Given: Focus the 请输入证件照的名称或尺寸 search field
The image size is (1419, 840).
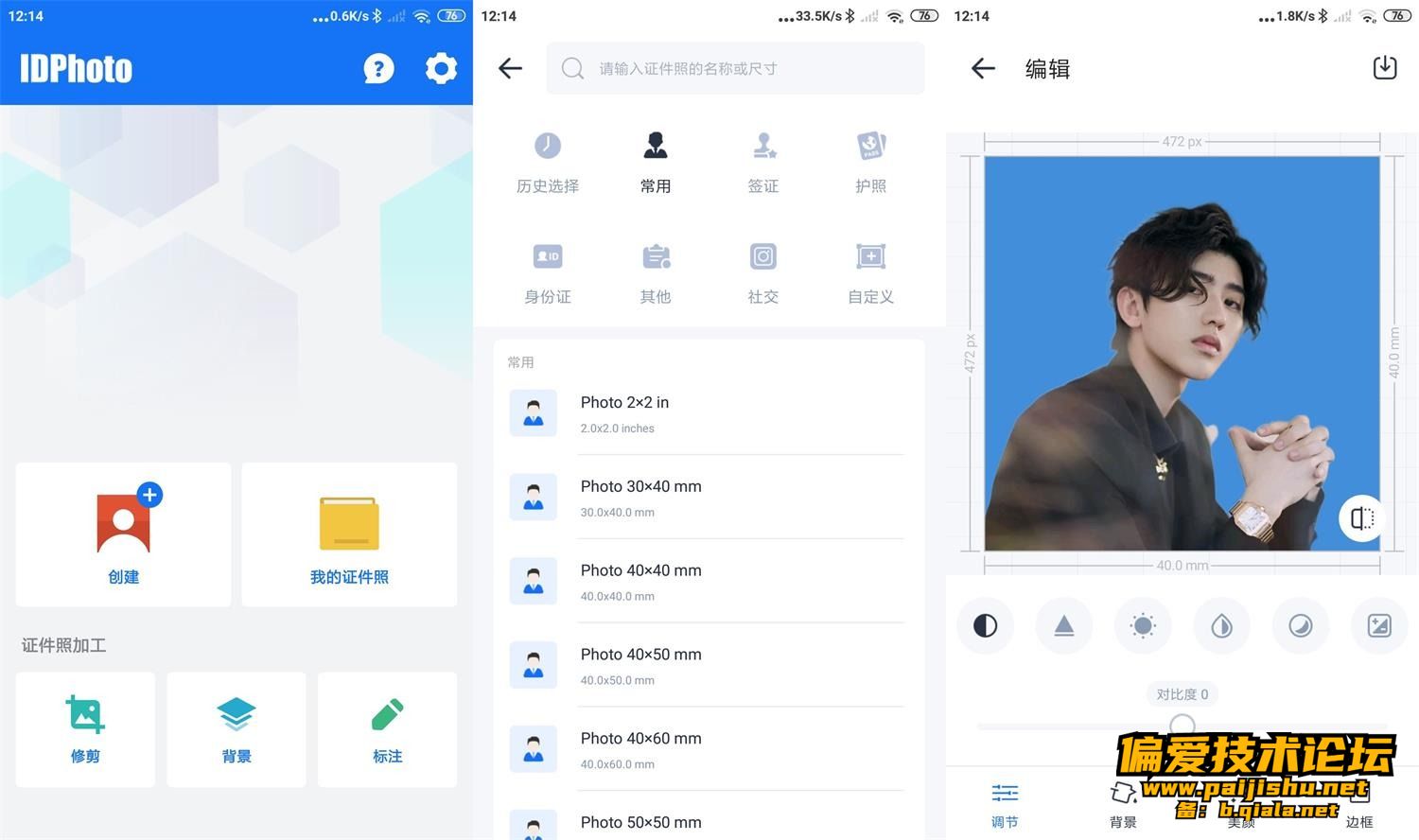Looking at the screenshot, I should coord(735,68).
